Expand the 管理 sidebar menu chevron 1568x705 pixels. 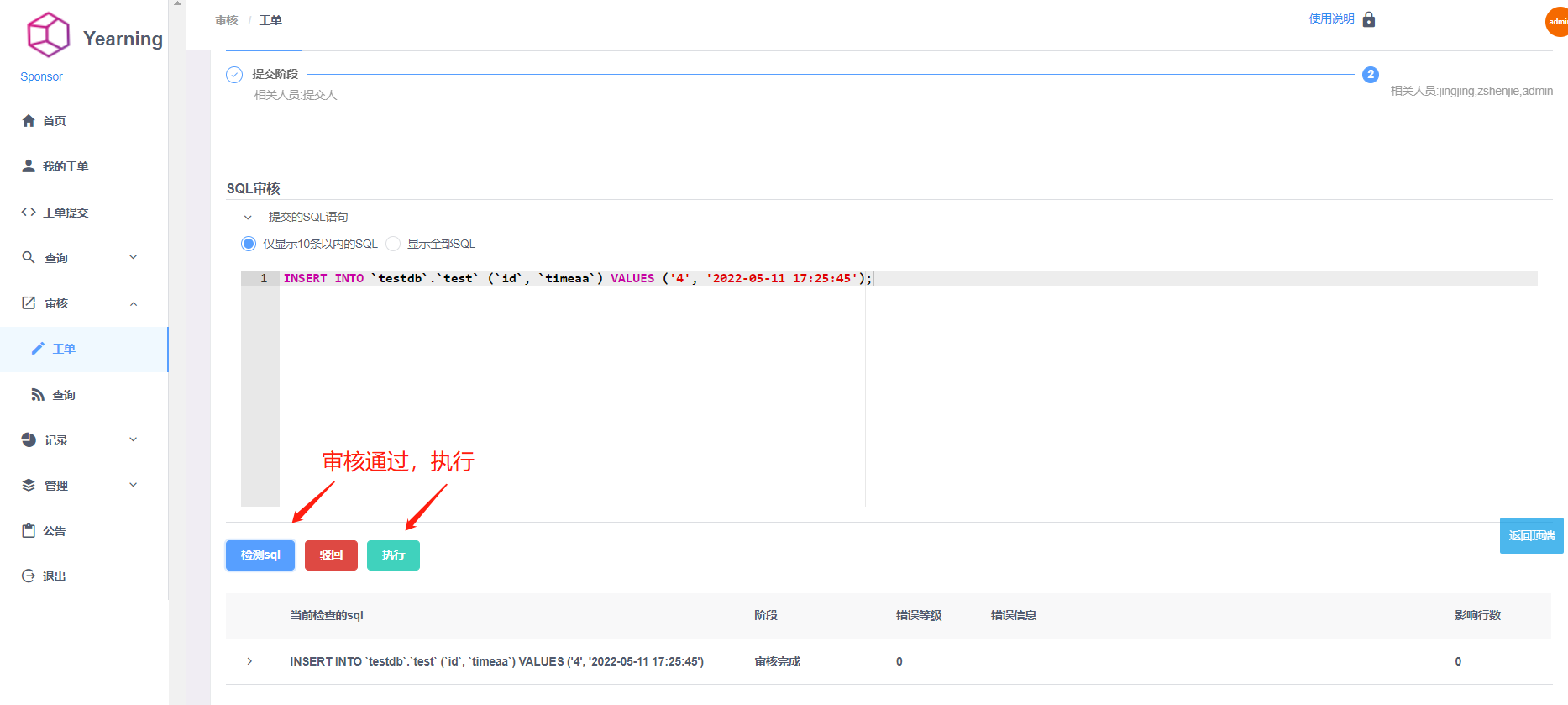click(x=134, y=486)
